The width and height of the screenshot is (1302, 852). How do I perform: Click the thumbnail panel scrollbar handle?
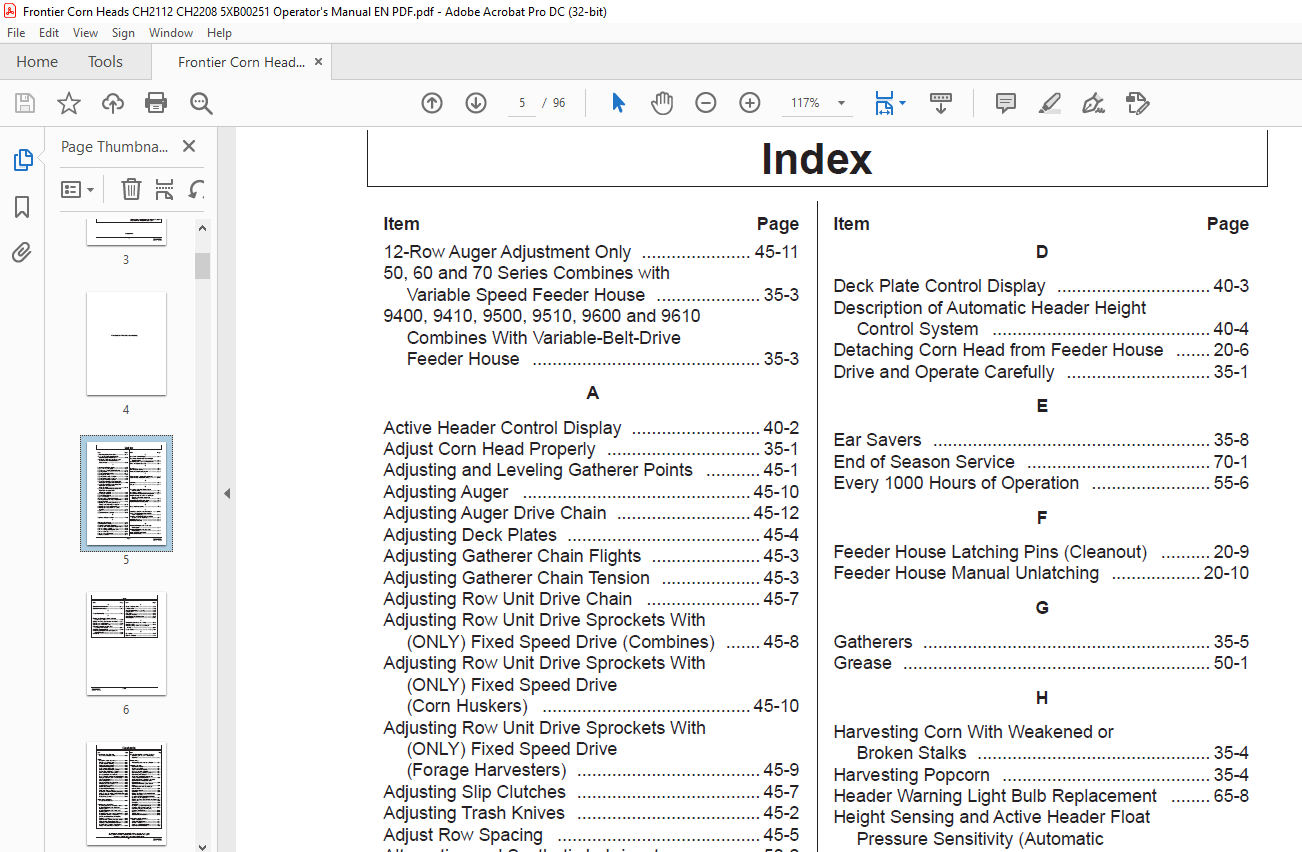pos(202,265)
